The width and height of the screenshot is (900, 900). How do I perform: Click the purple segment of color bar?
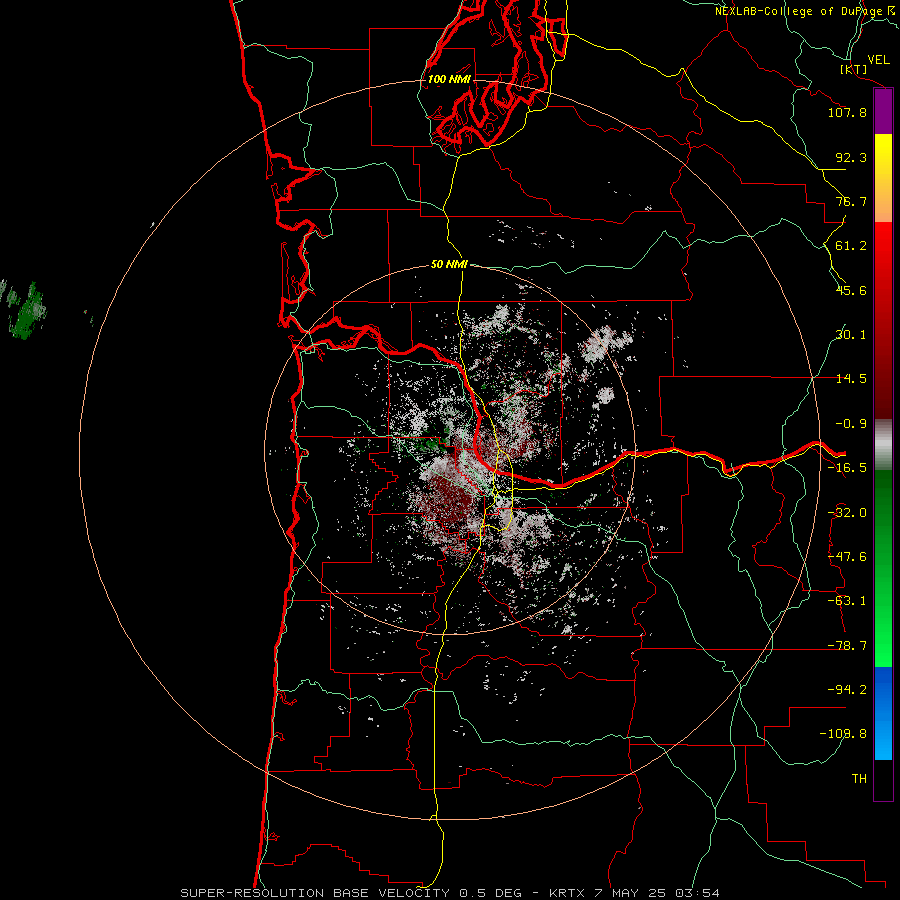pos(883,112)
